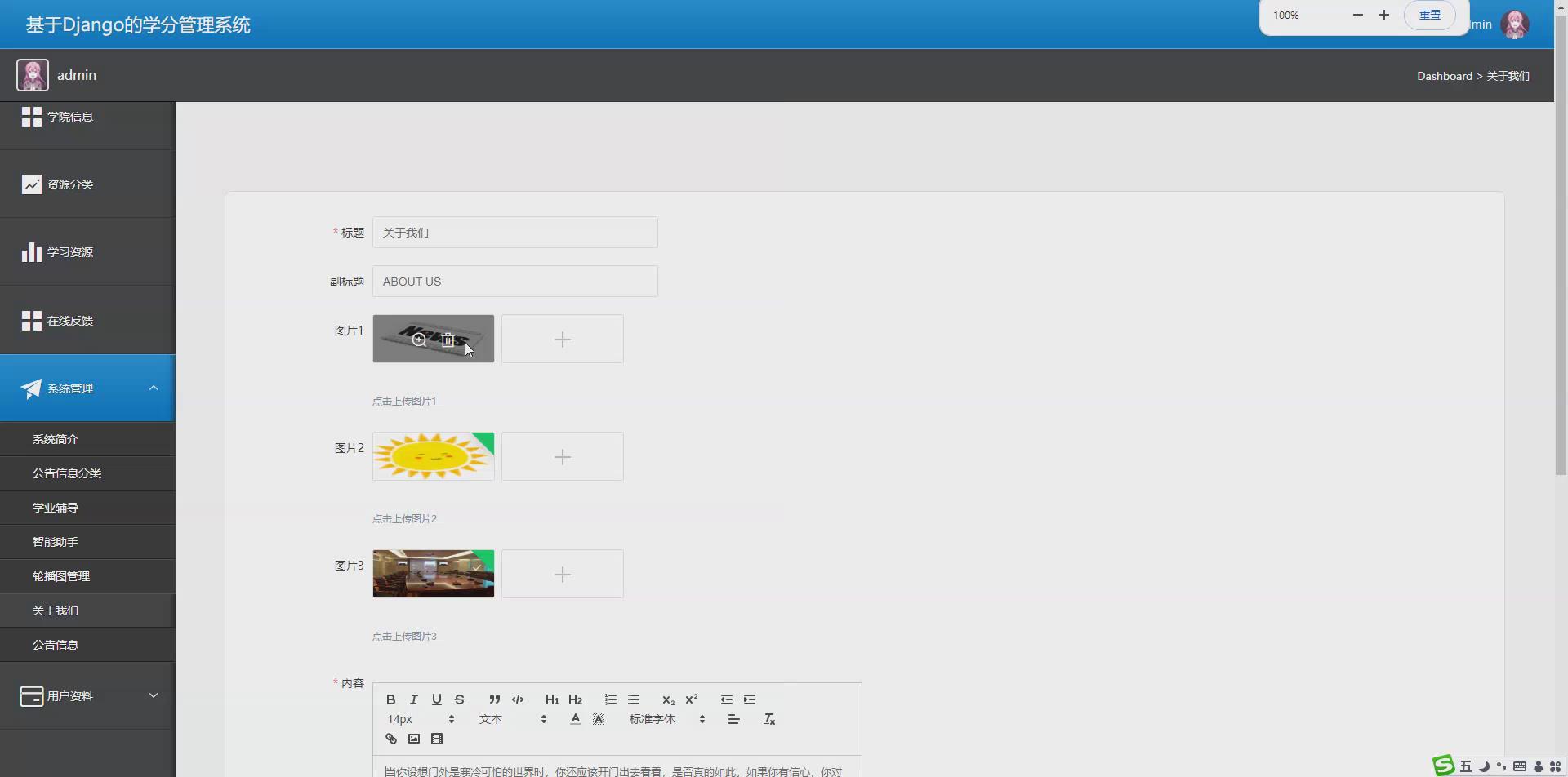Open 在线反馈 in the sidebar
Image resolution: width=1568 pixels, height=777 pixels.
click(87, 321)
